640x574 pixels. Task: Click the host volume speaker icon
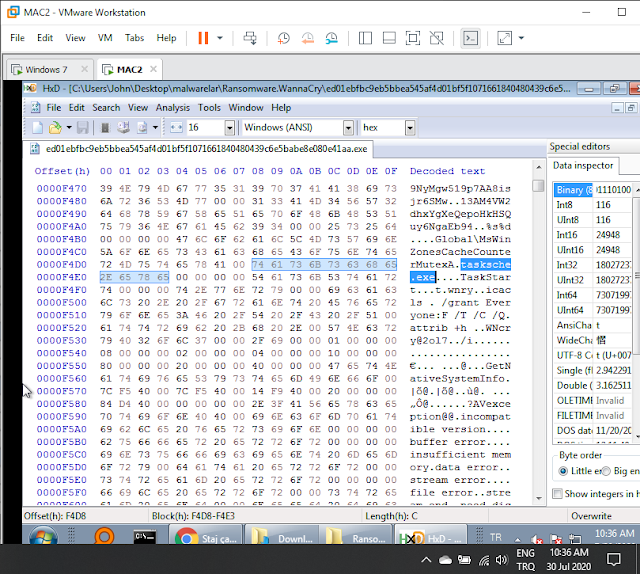pyautogui.click(x=502, y=560)
